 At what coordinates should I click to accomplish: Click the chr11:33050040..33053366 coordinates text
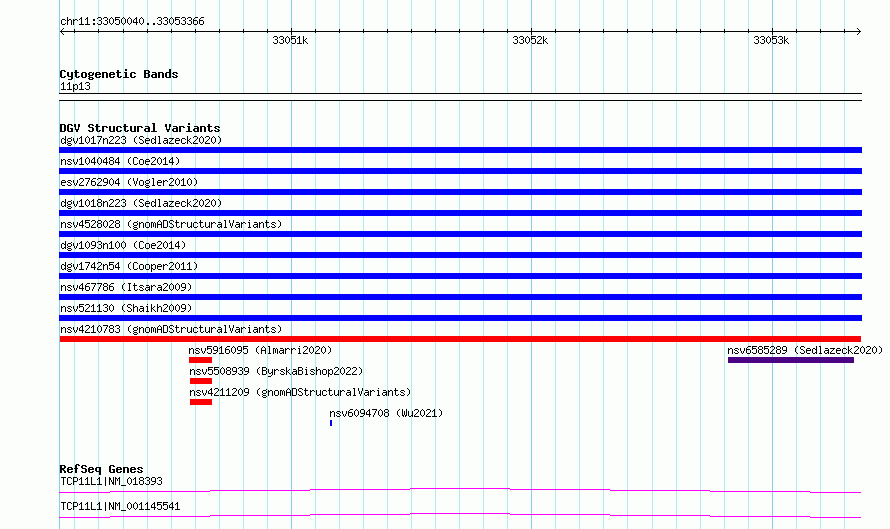pyautogui.click(x=132, y=22)
